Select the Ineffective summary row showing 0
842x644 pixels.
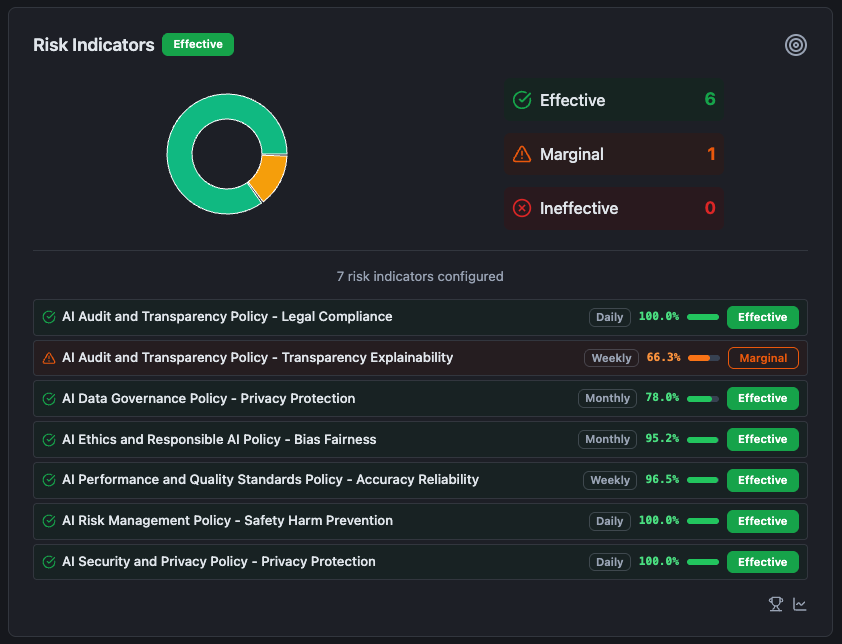pos(614,208)
